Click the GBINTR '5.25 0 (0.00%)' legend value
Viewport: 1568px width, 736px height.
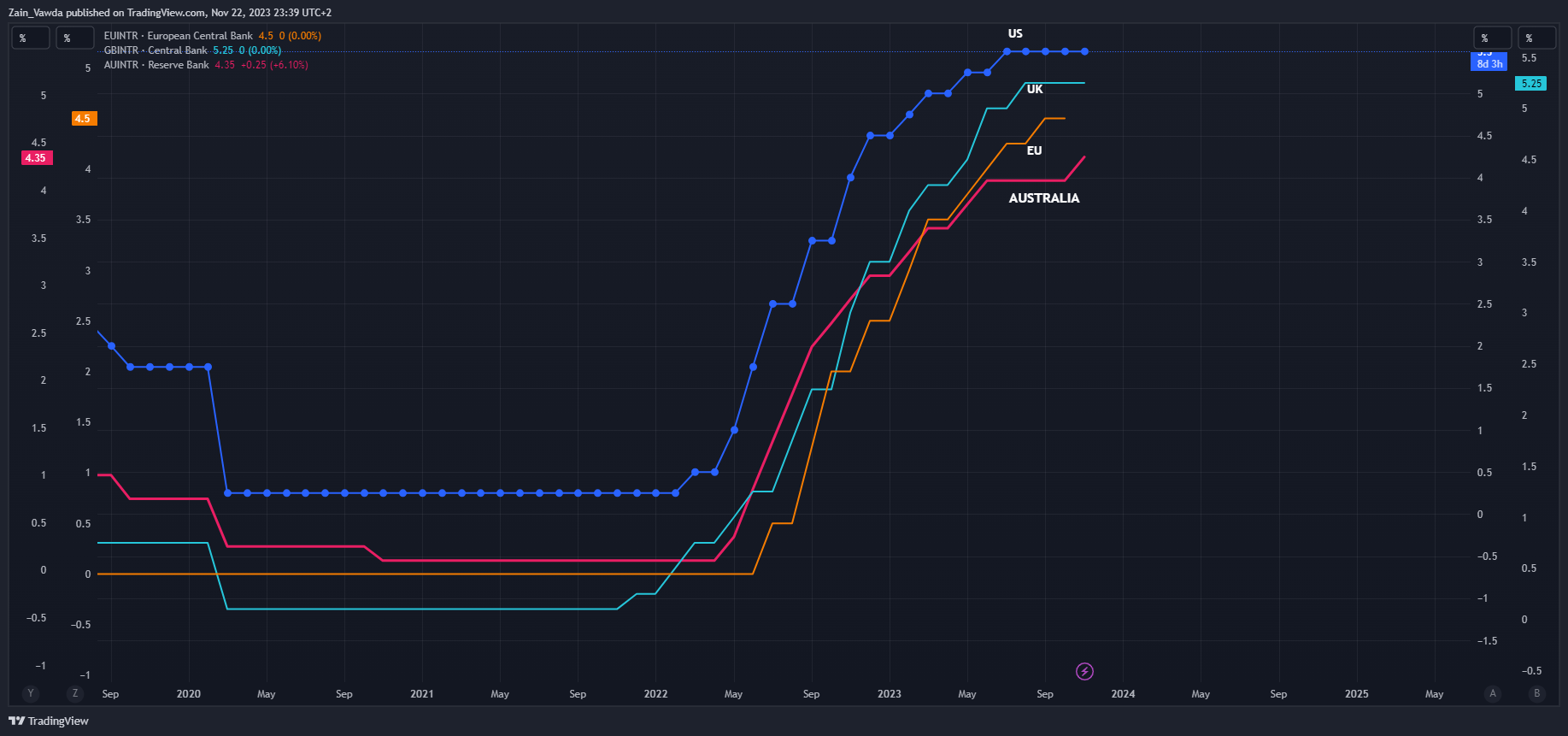247,50
